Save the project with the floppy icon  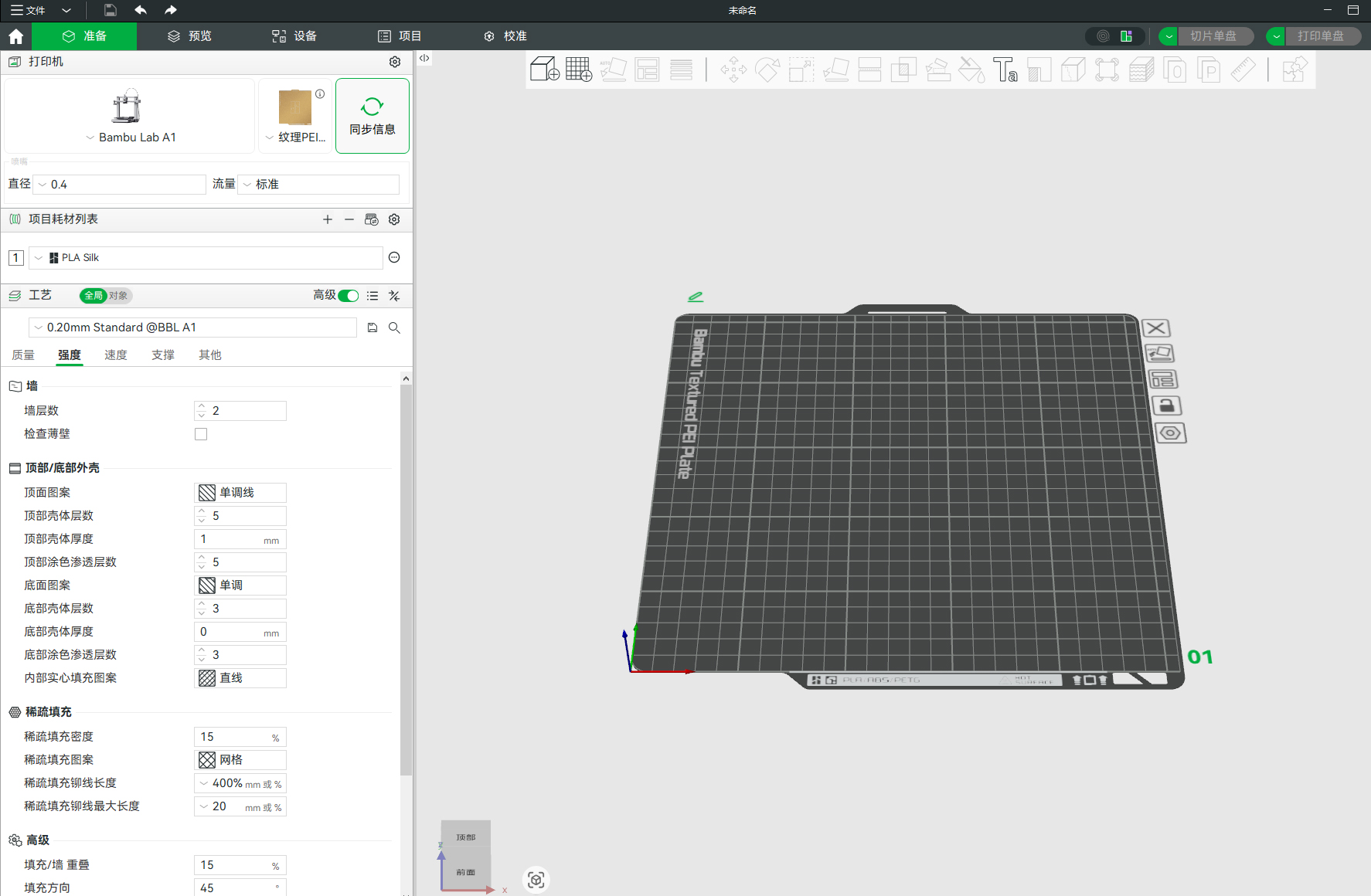point(110,10)
